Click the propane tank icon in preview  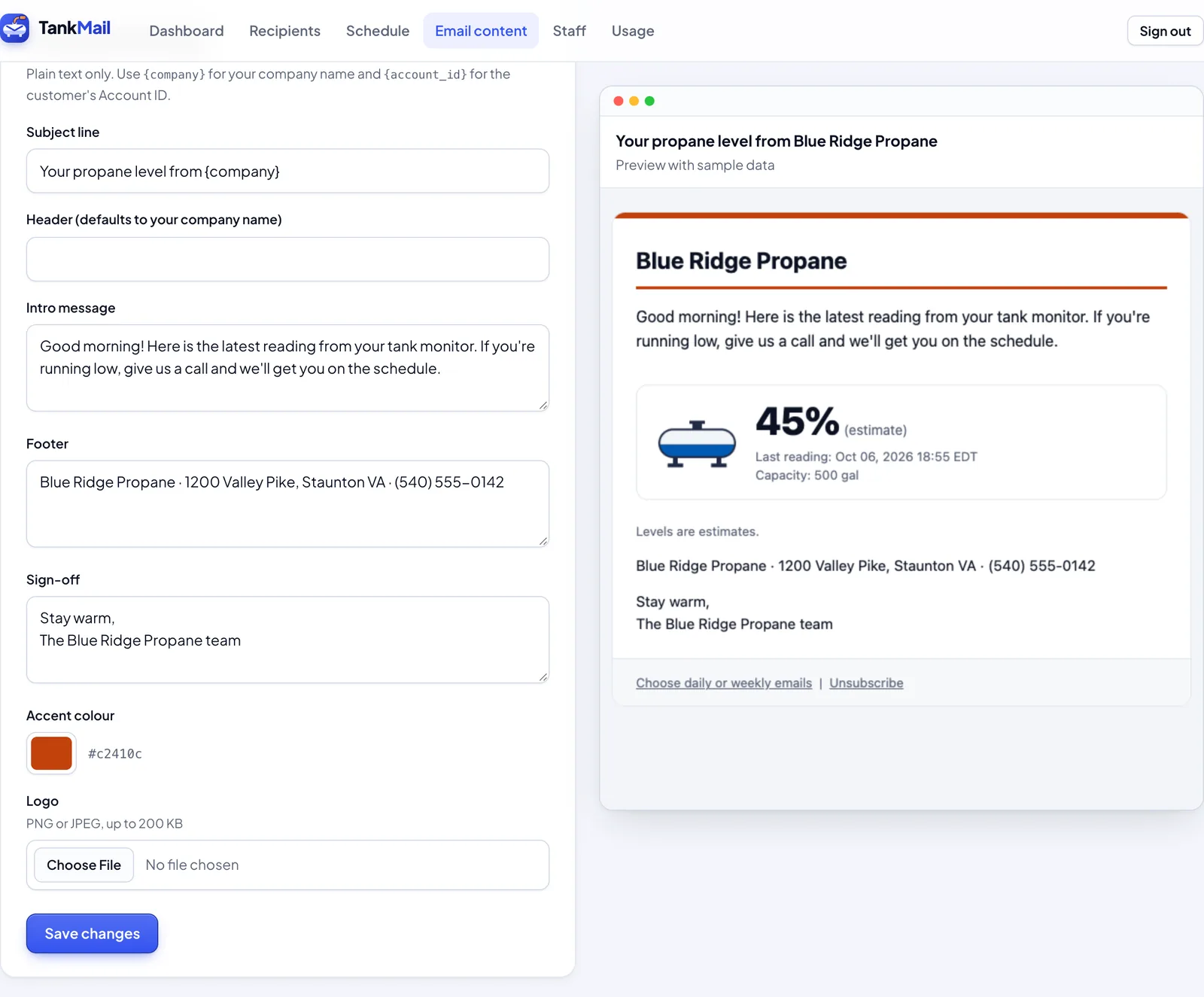click(697, 444)
